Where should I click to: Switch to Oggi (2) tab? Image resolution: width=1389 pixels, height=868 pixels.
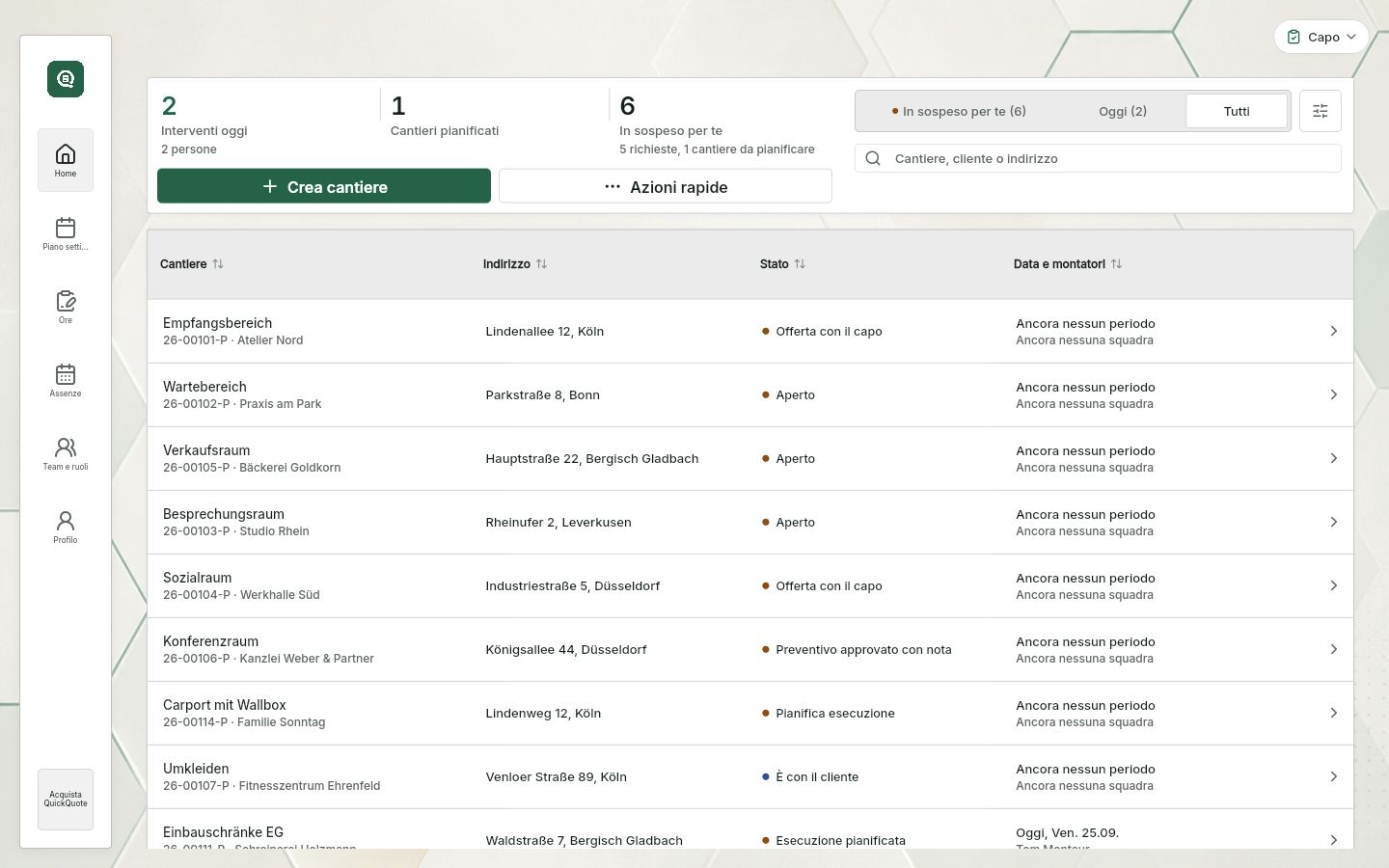pyautogui.click(x=1123, y=111)
